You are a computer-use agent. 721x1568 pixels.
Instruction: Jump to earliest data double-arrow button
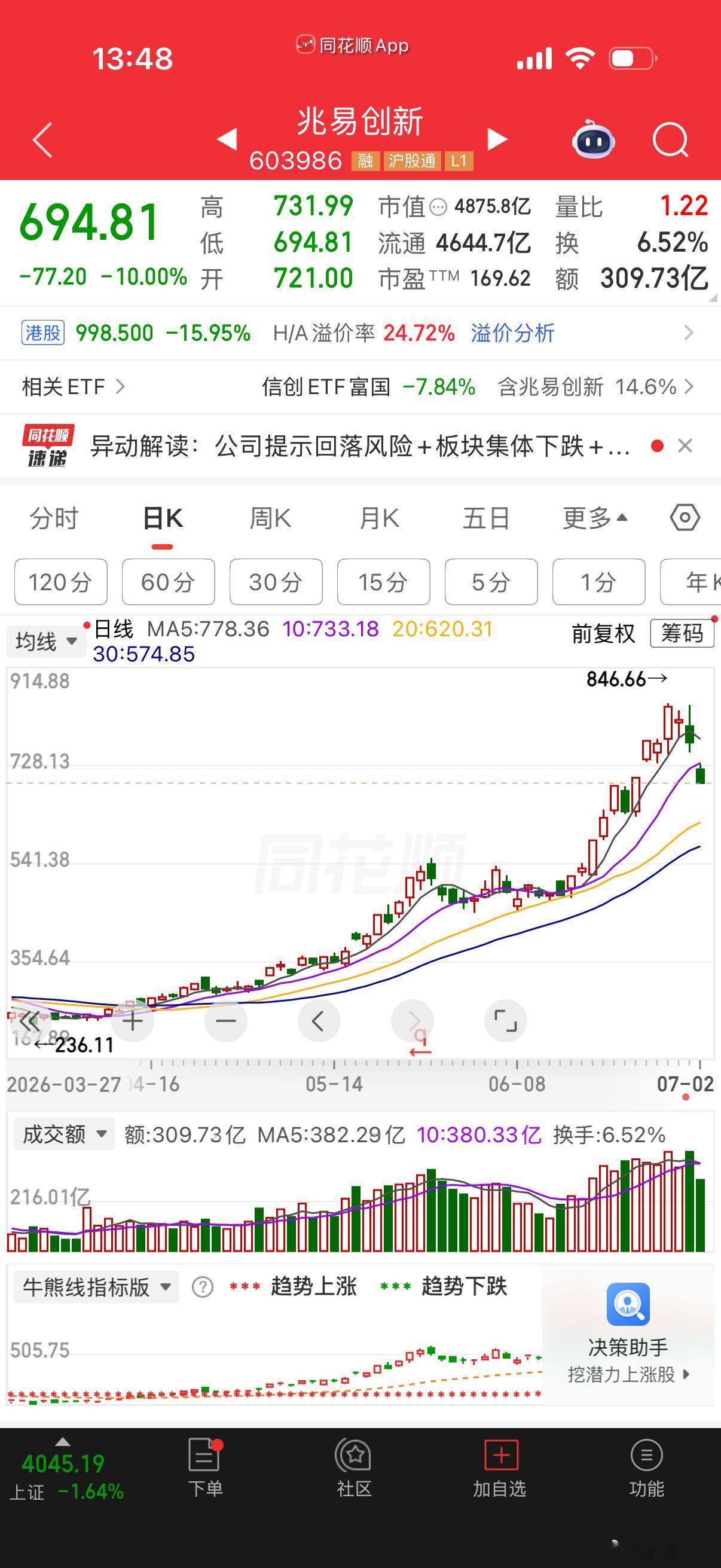click(29, 1021)
